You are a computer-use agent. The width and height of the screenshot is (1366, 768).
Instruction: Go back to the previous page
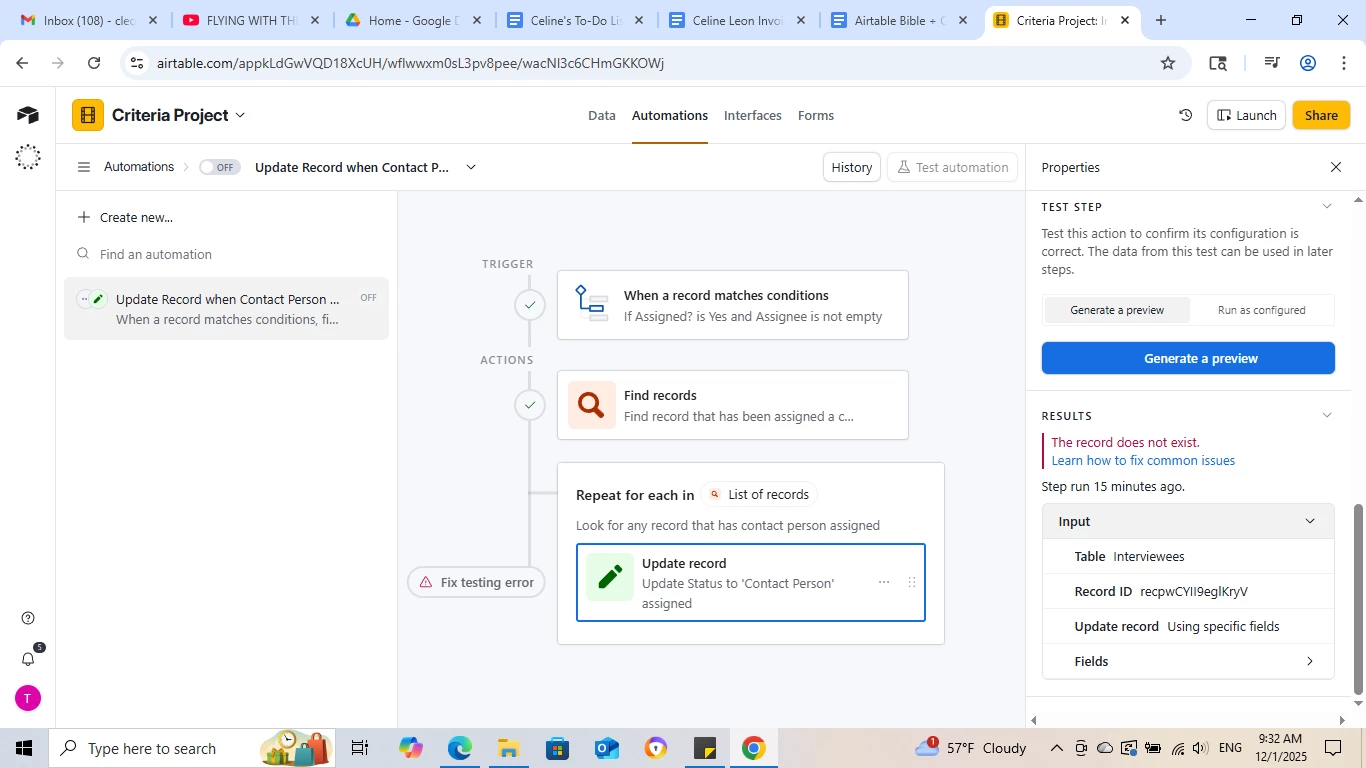click(22, 63)
